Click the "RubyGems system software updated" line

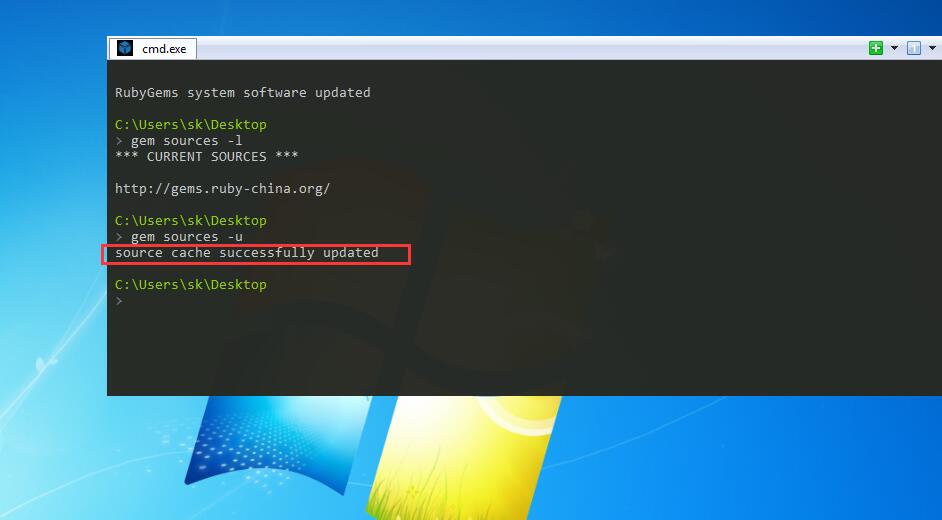tap(243, 93)
